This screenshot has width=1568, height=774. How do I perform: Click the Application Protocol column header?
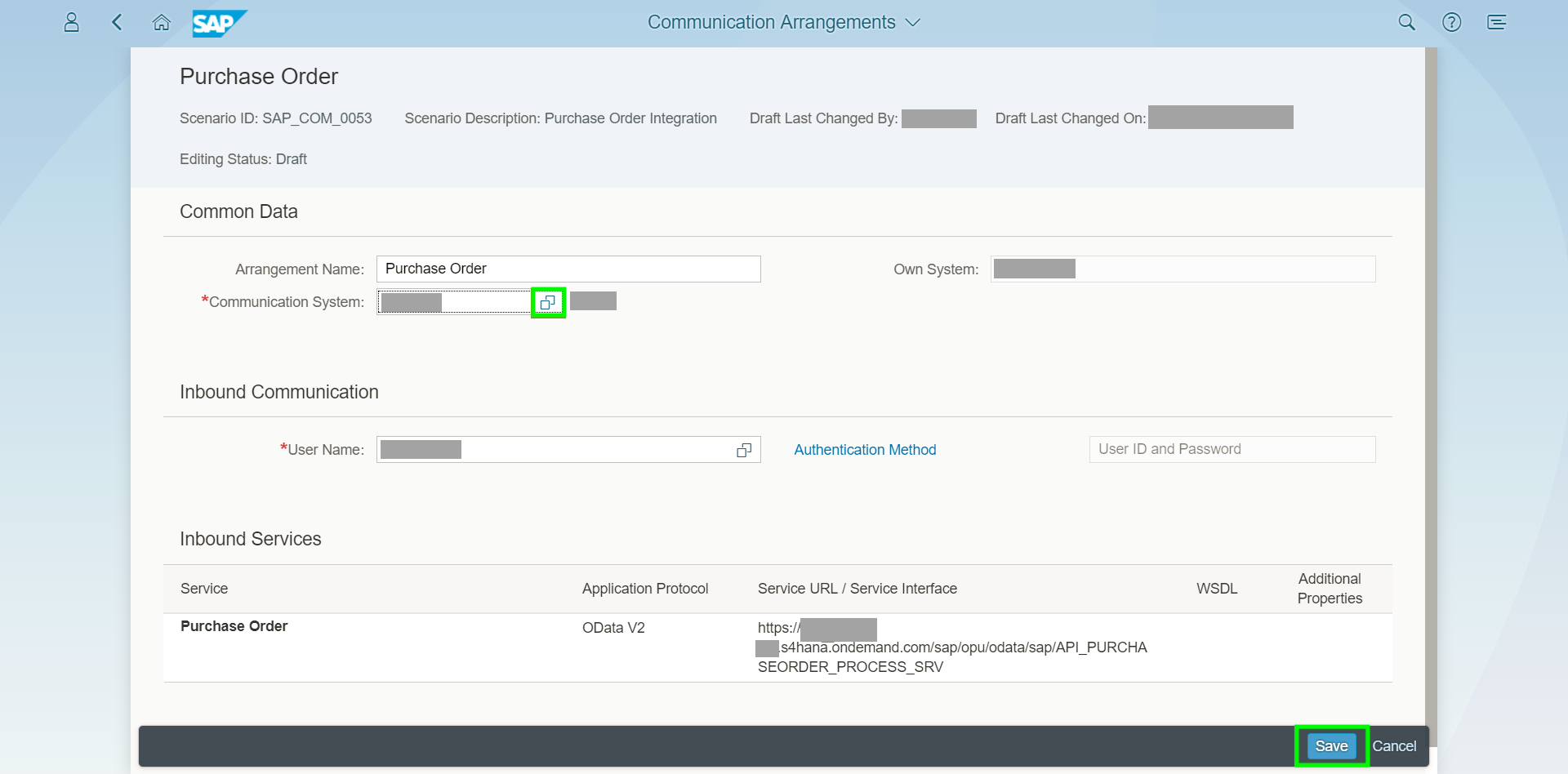pos(645,589)
